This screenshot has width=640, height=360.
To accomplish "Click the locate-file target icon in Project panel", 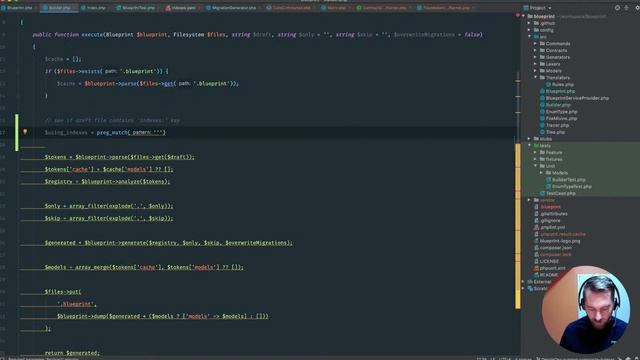I will (618, 8).
